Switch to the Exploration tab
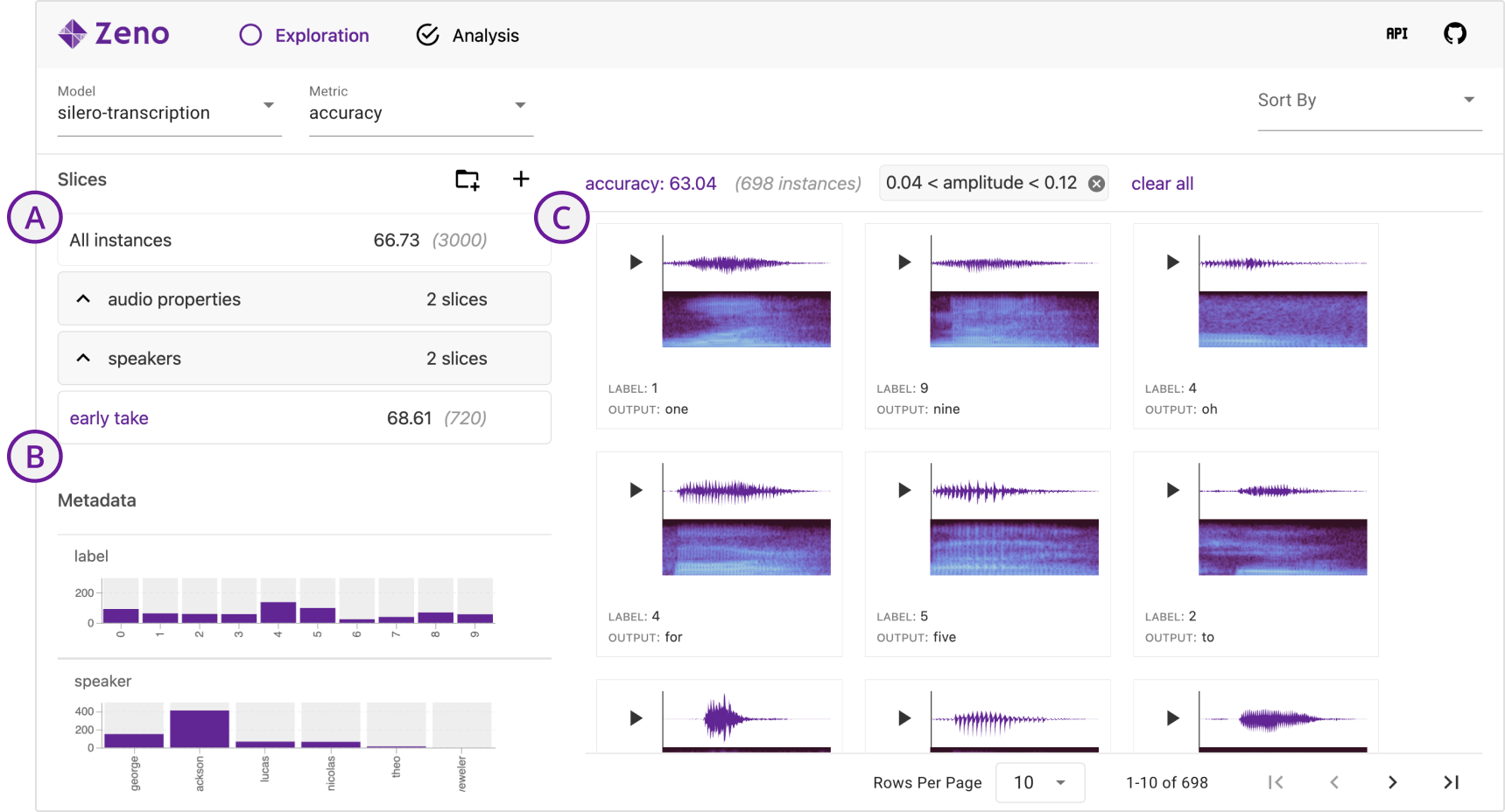This screenshot has height=812, width=1505. click(305, 35)
